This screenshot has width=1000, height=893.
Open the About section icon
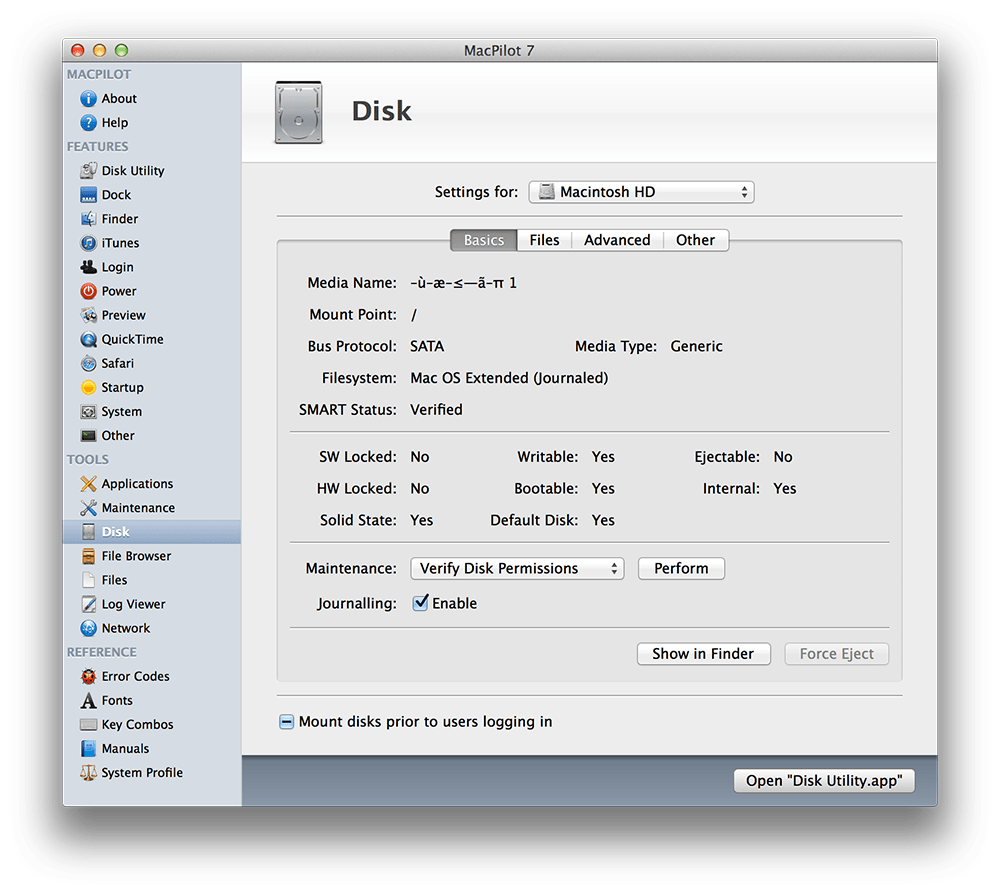pos(88,99)
